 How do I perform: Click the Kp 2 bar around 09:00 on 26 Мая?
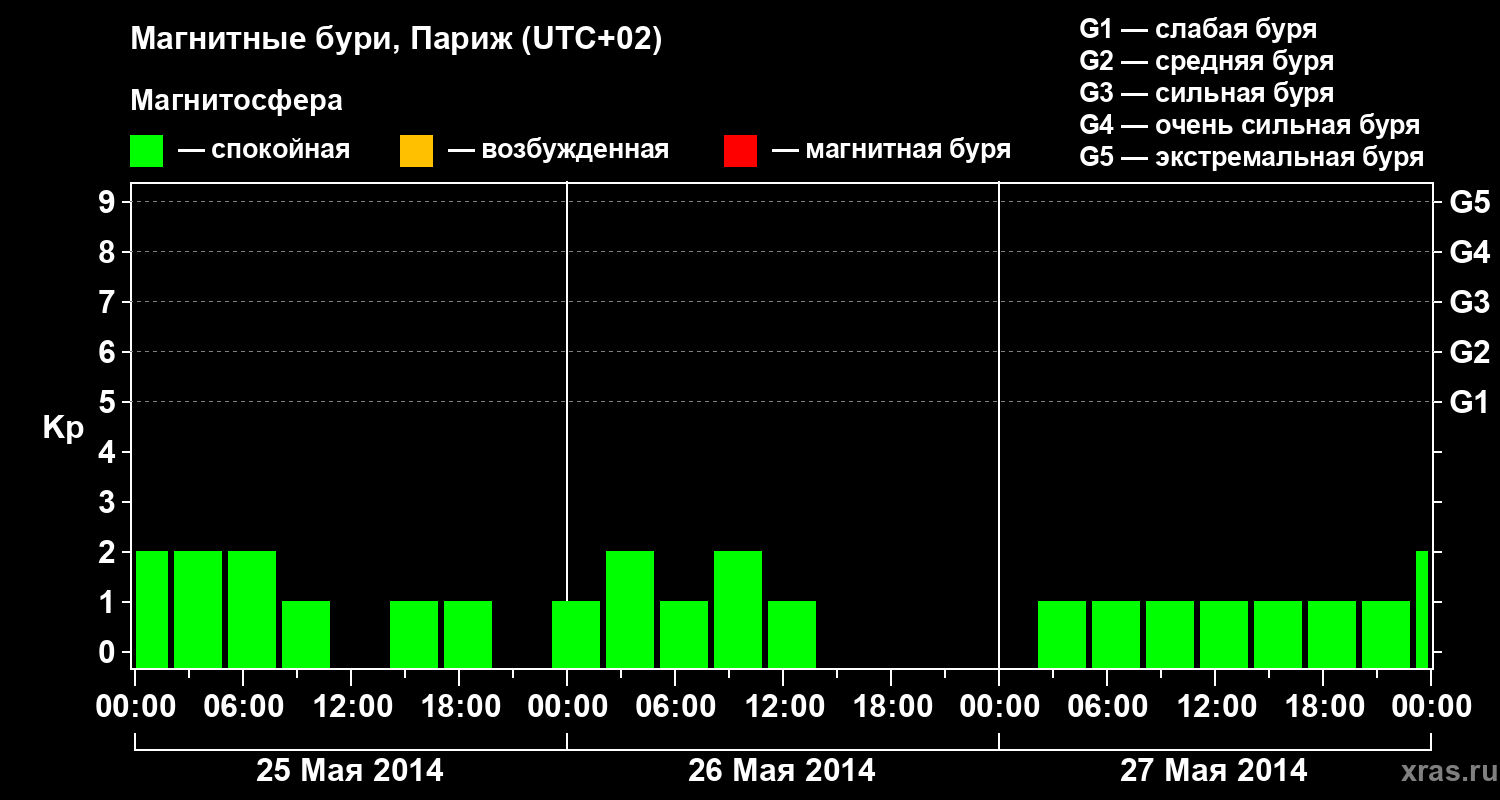738,609
